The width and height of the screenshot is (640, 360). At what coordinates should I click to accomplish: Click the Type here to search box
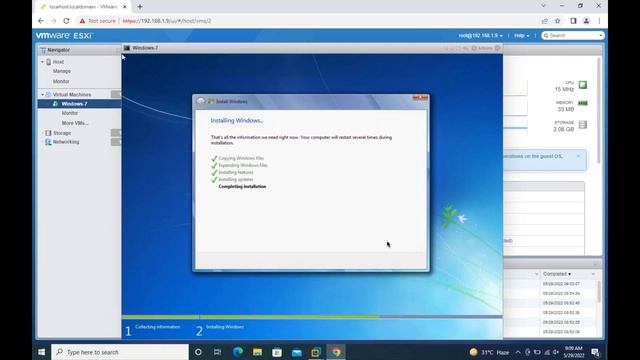pos(120,352)
